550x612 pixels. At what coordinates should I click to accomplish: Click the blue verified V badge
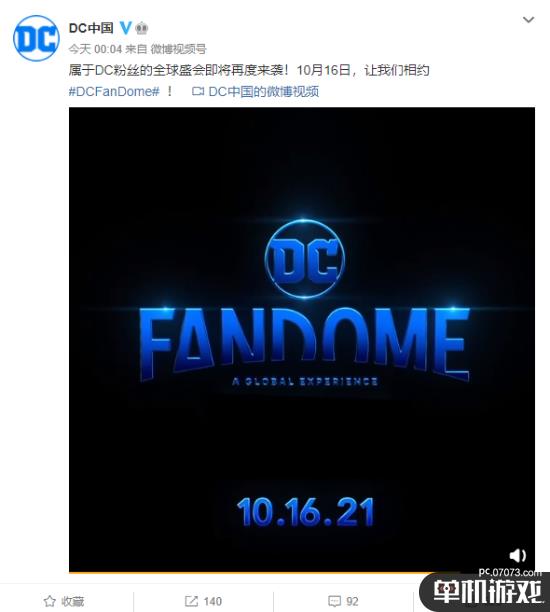pos(125,28)
